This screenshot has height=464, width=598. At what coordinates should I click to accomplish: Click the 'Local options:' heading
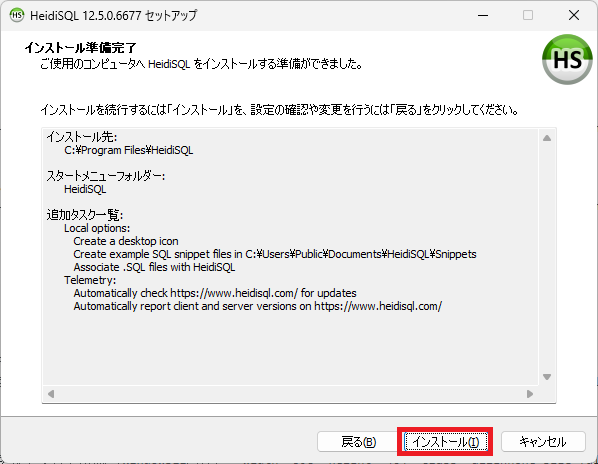(x=97, y=228)
